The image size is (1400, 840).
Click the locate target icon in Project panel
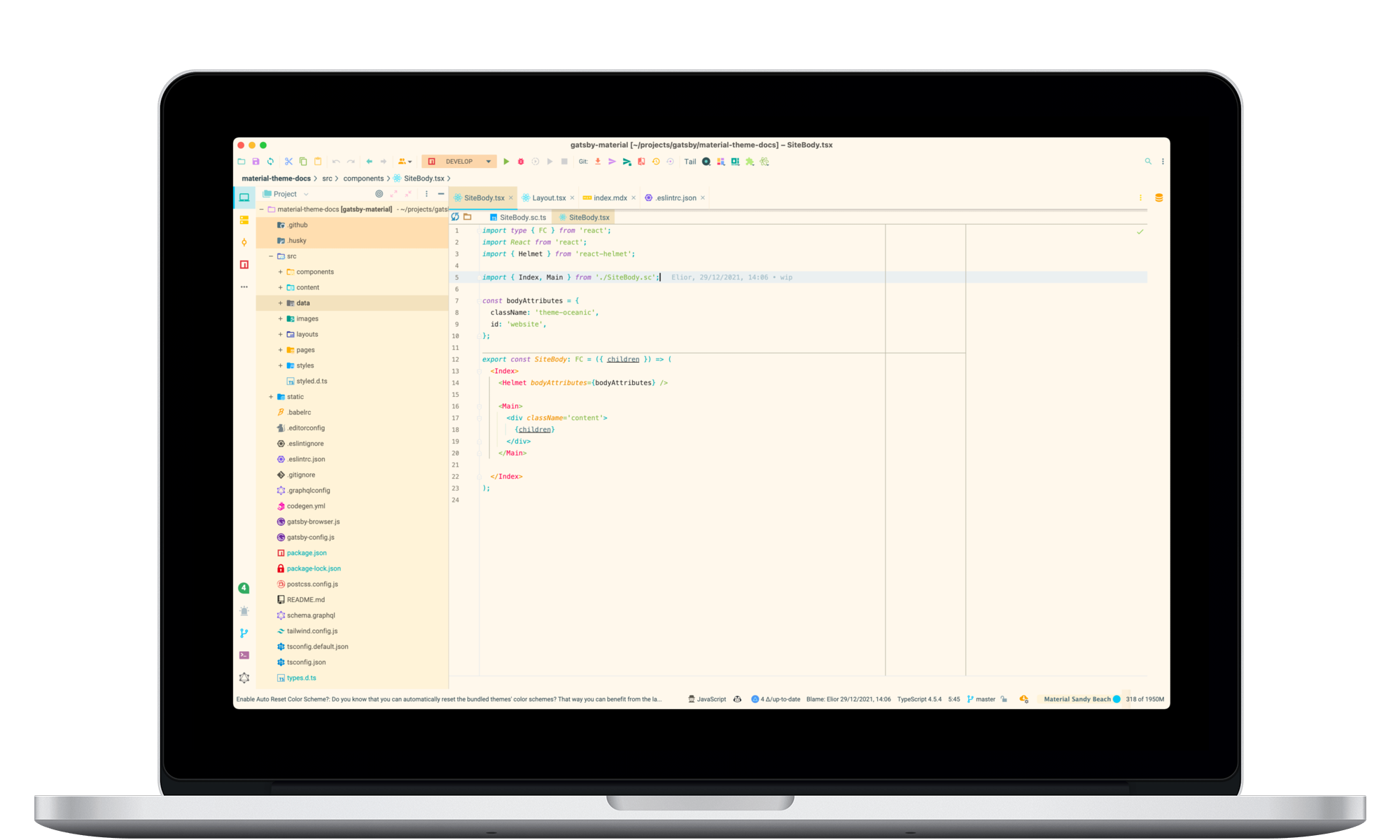click(x=379, y=194)
